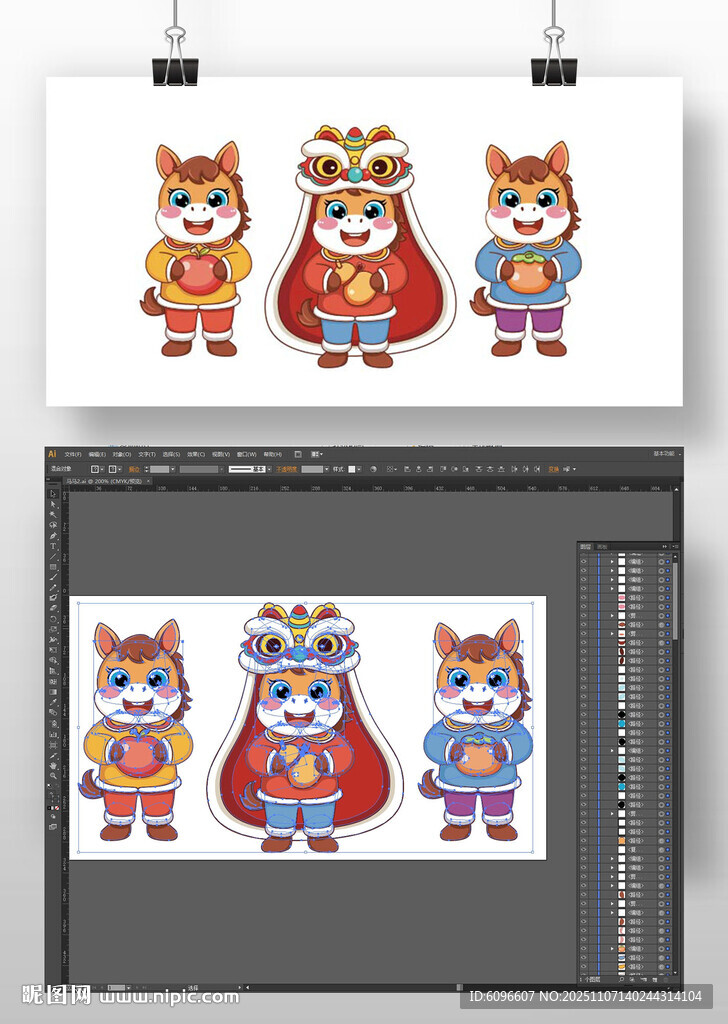Select the Lasso tool
Screen dimensions: 728x1024
(53, 524)
